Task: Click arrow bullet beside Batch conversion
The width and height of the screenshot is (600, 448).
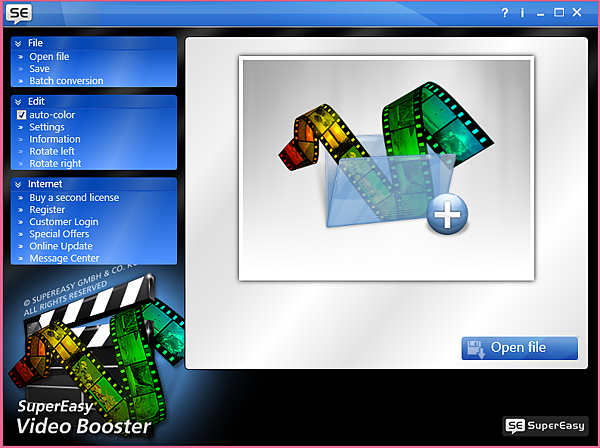Action: (21, 81)
